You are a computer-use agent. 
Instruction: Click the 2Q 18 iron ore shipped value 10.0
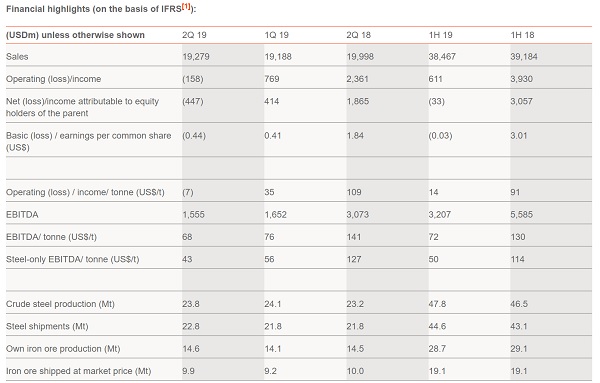(x=355, y=371)
